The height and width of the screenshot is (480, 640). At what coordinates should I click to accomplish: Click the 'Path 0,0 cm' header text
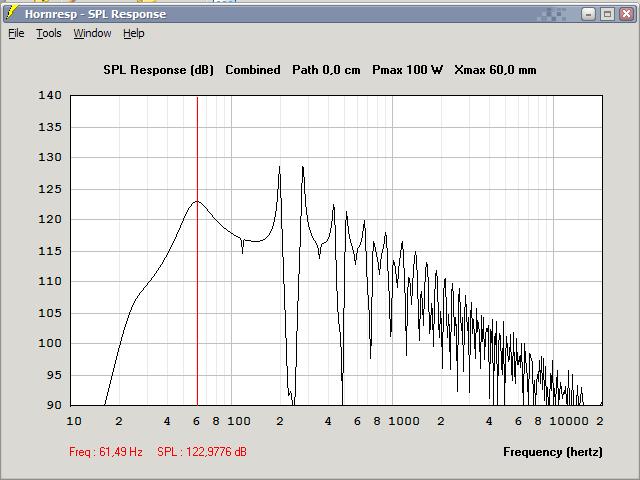pyautogui.click(x=326, y=70)
